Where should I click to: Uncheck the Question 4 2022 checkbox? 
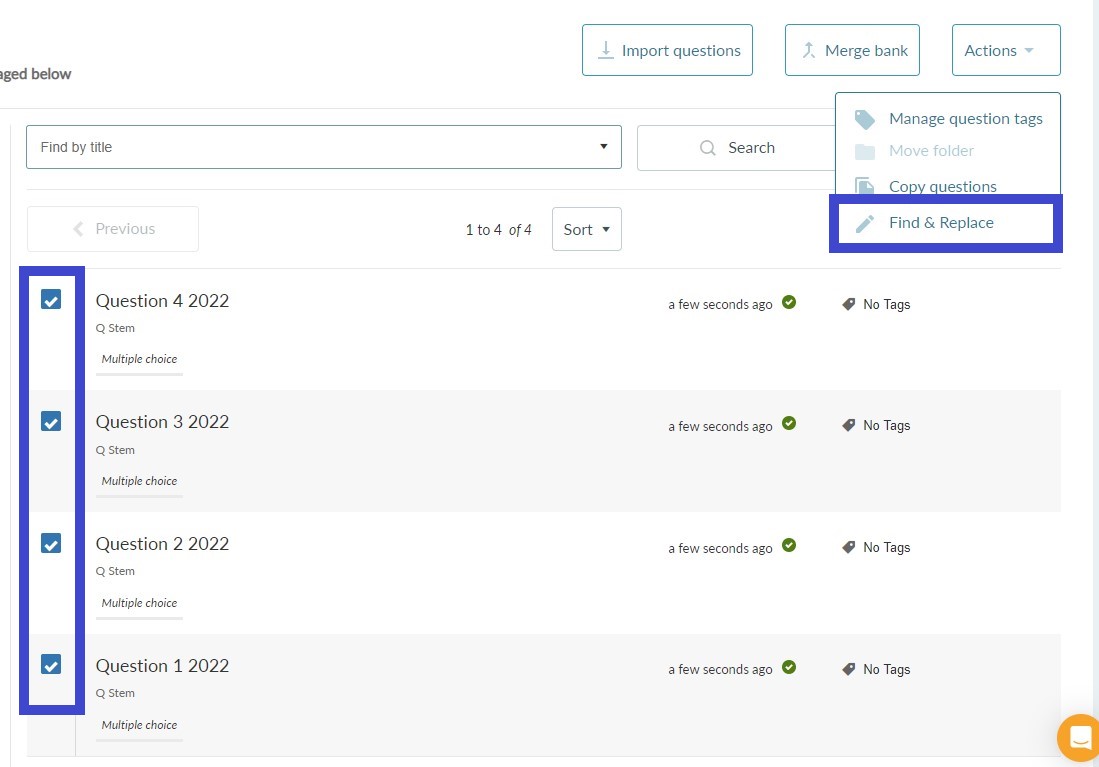coord(50,299)
